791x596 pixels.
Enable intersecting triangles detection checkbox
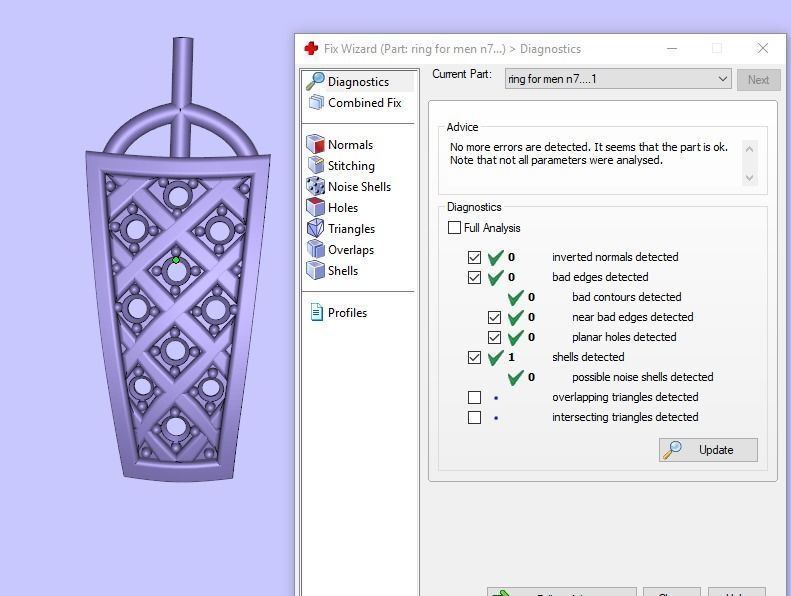point(474,417)
